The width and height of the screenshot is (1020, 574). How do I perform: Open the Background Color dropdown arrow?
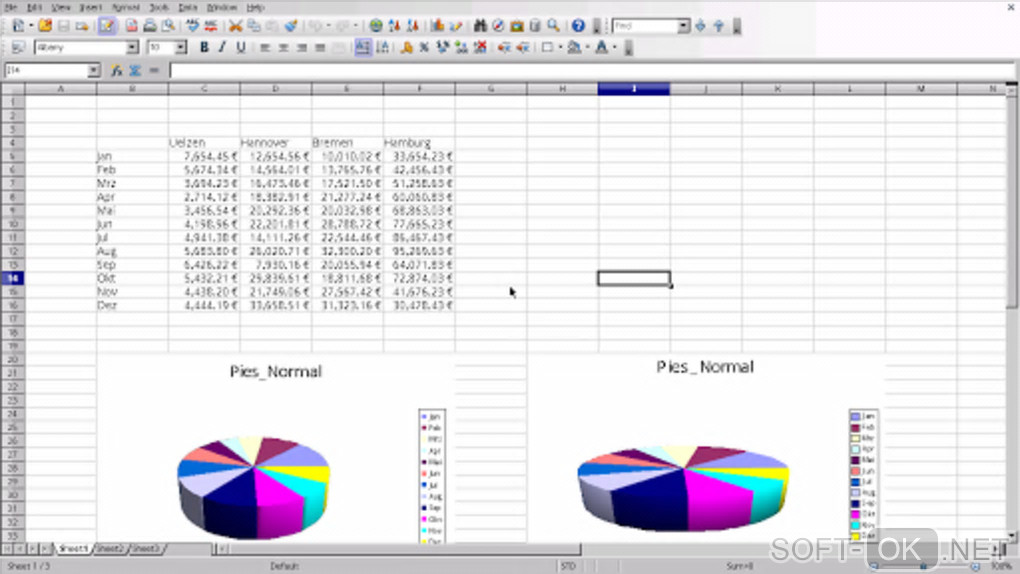tap(587, 48)
